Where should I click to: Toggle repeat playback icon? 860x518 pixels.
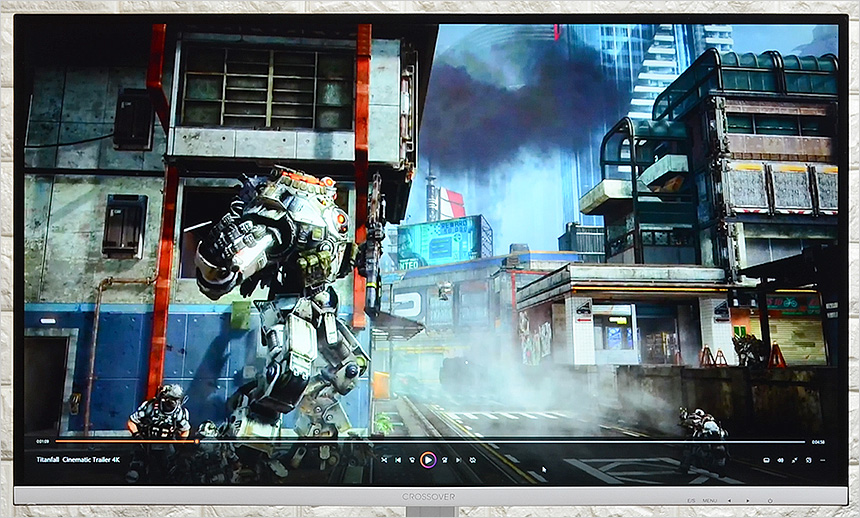(x=473, y=460)
